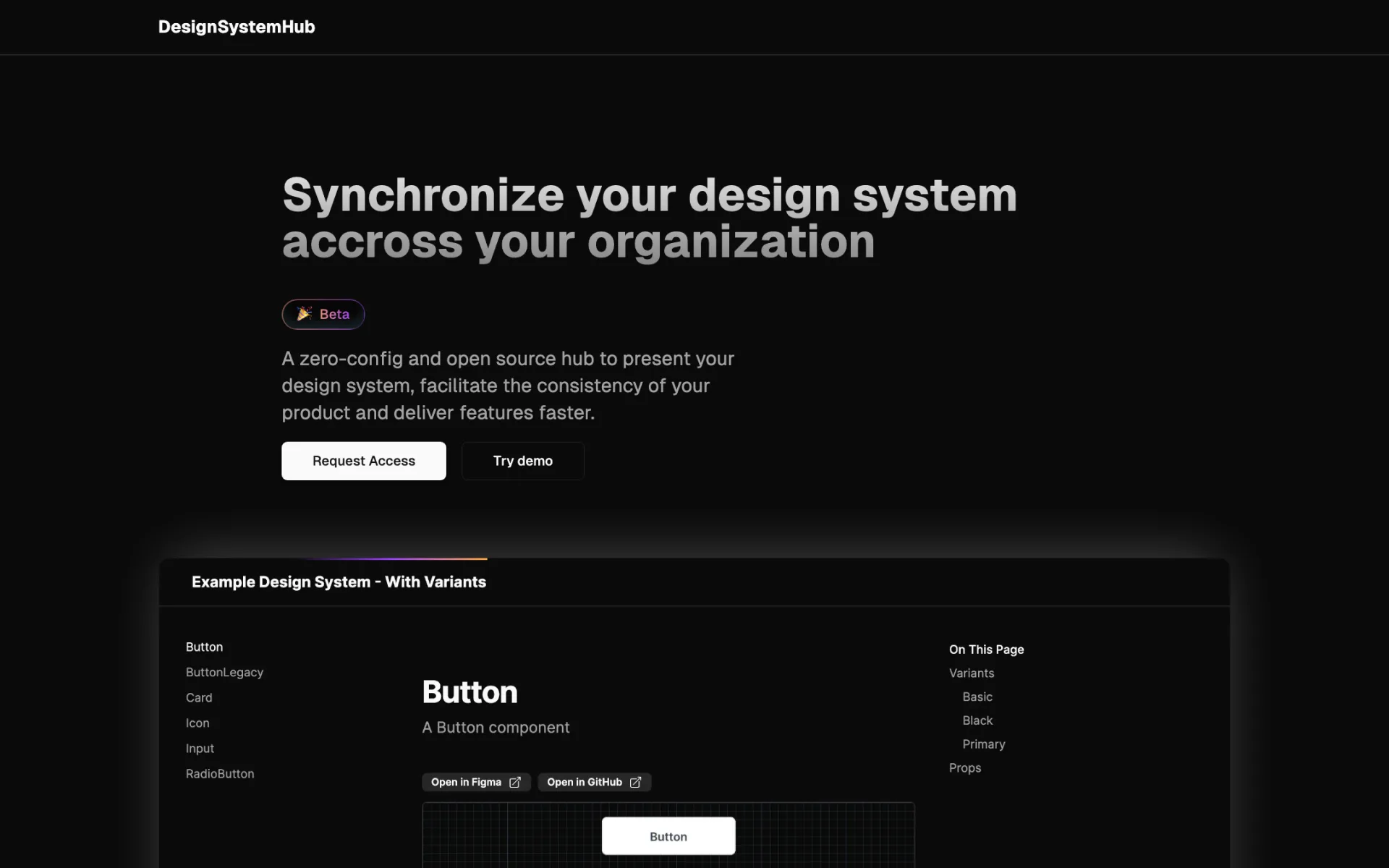Click the 'A zero-config and open source hub' paragraph
Viewport: 1389px width, 868px height.
click(508, 386)
